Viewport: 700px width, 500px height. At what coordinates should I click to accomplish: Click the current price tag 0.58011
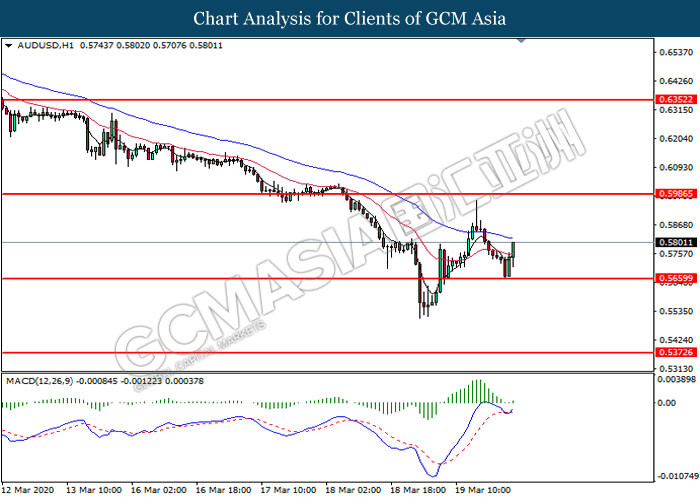pos(676,242)
